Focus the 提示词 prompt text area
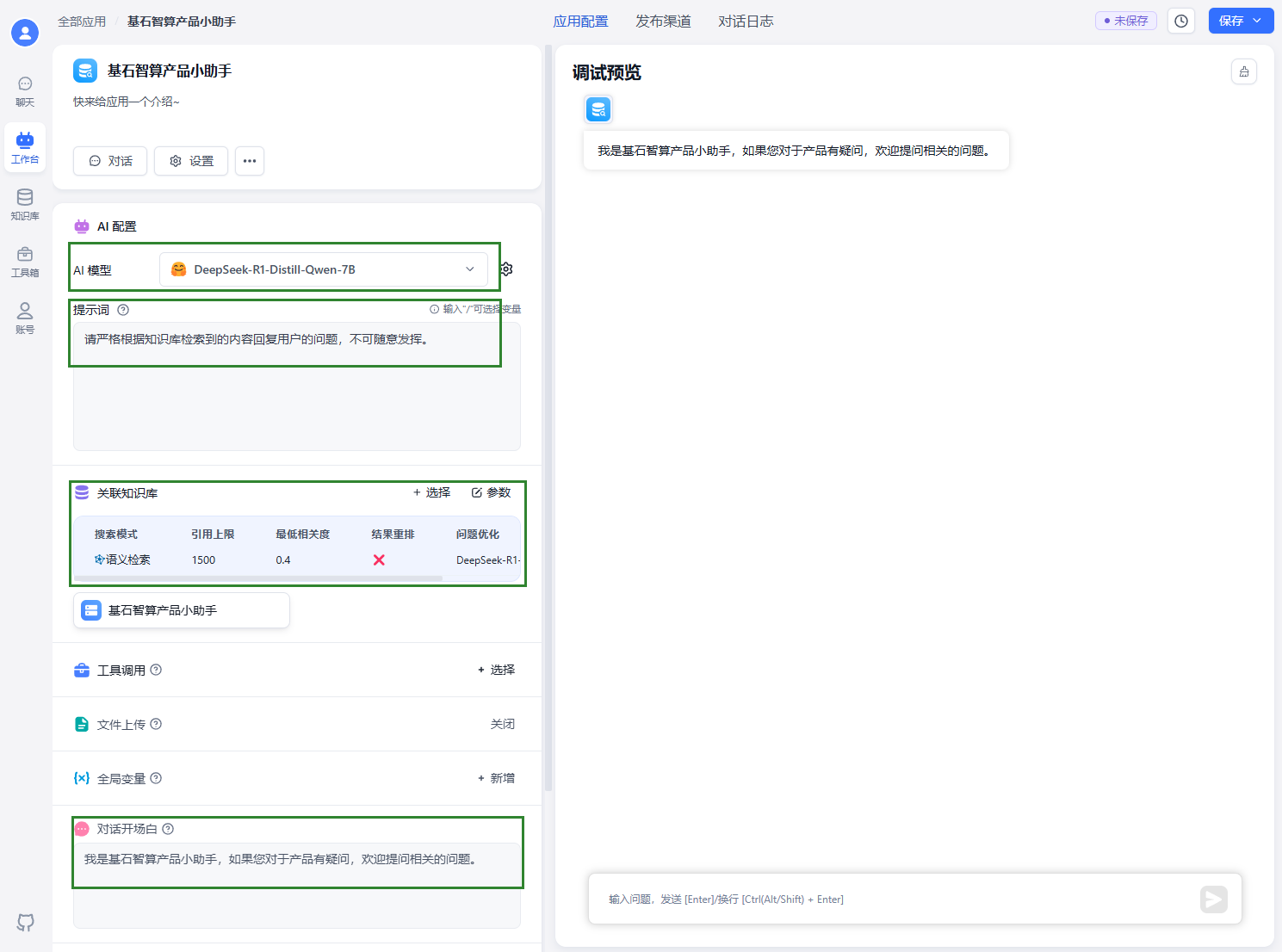 pyautogui.click(x=297, y=386)
